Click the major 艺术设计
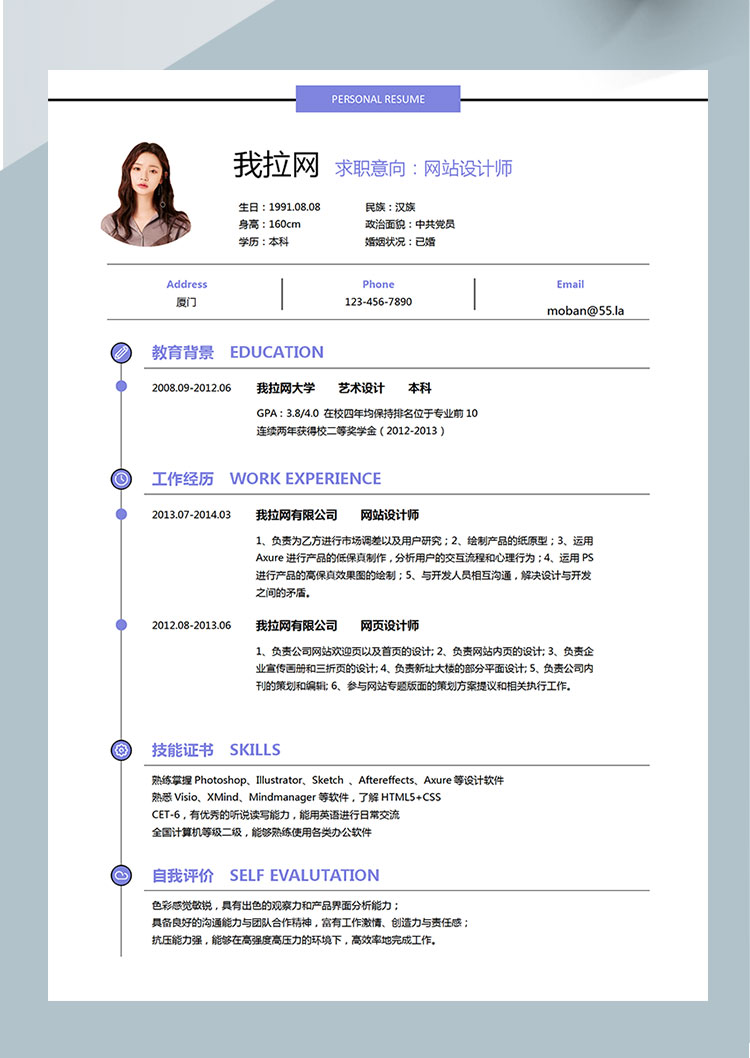This screenshot has height=1058, width=750. click(362, 388)
